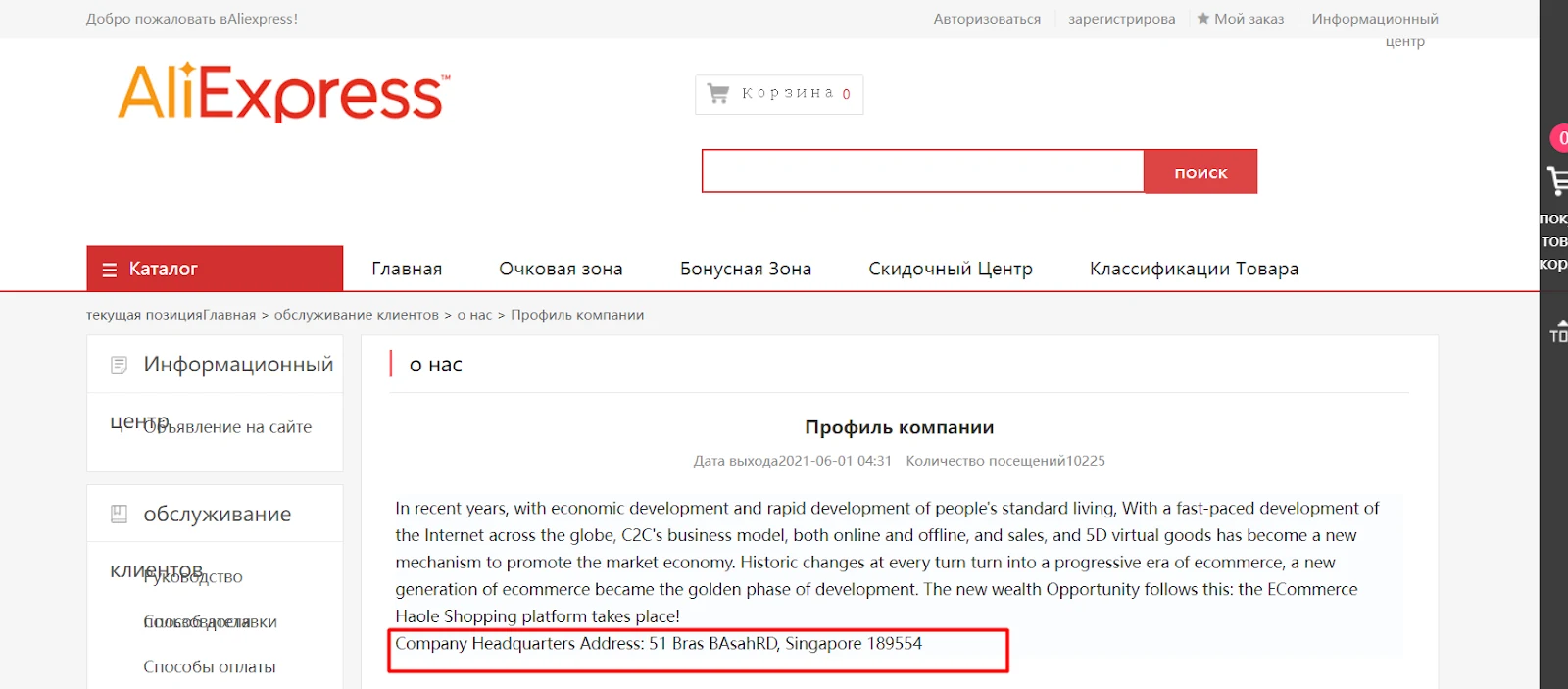Viewport: 1568px width, 689px height.
Task: Go to Главная in navigation bar
Action: (x=407, y=269)
